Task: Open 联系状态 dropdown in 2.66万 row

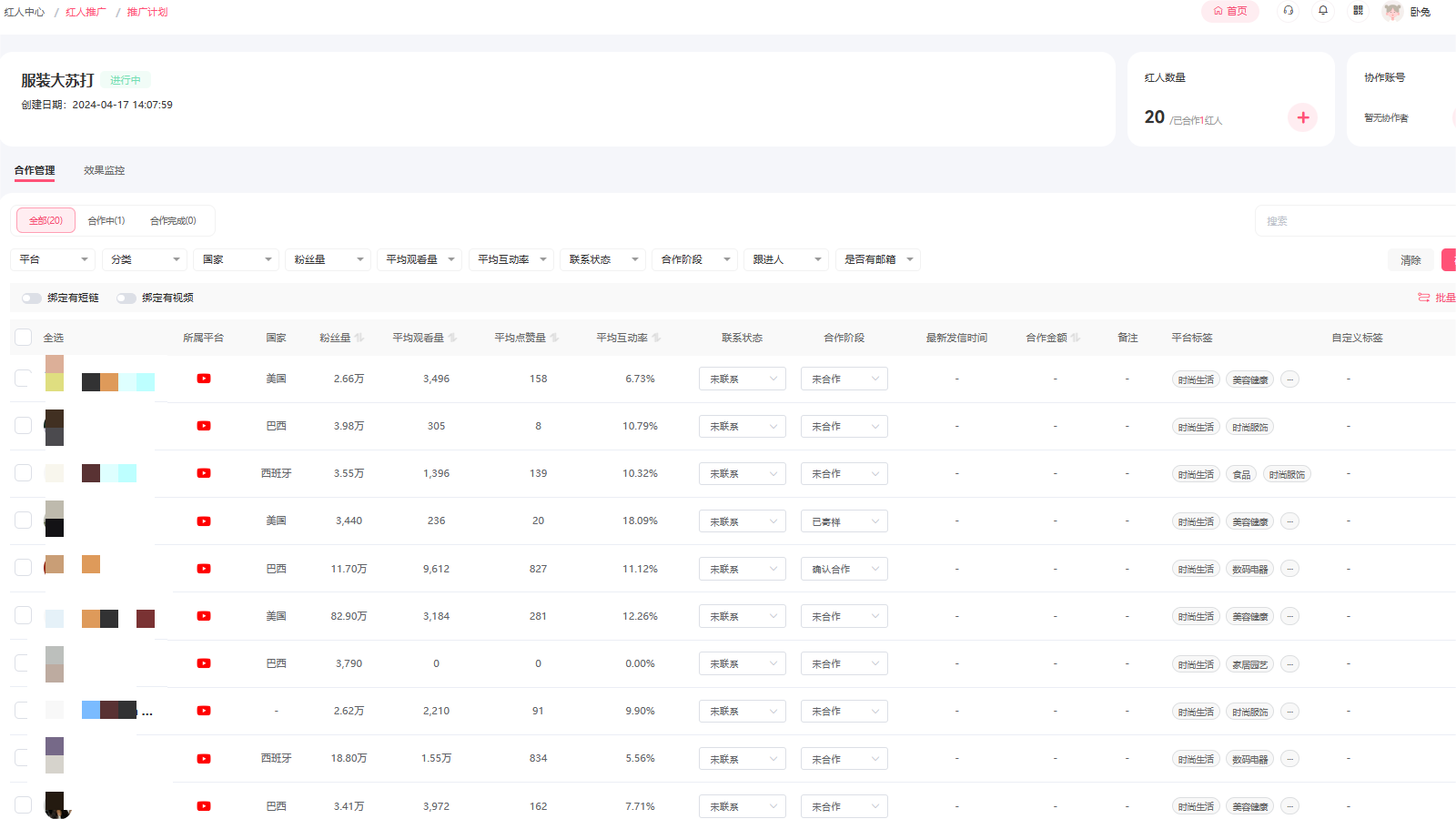Action: 743,379
